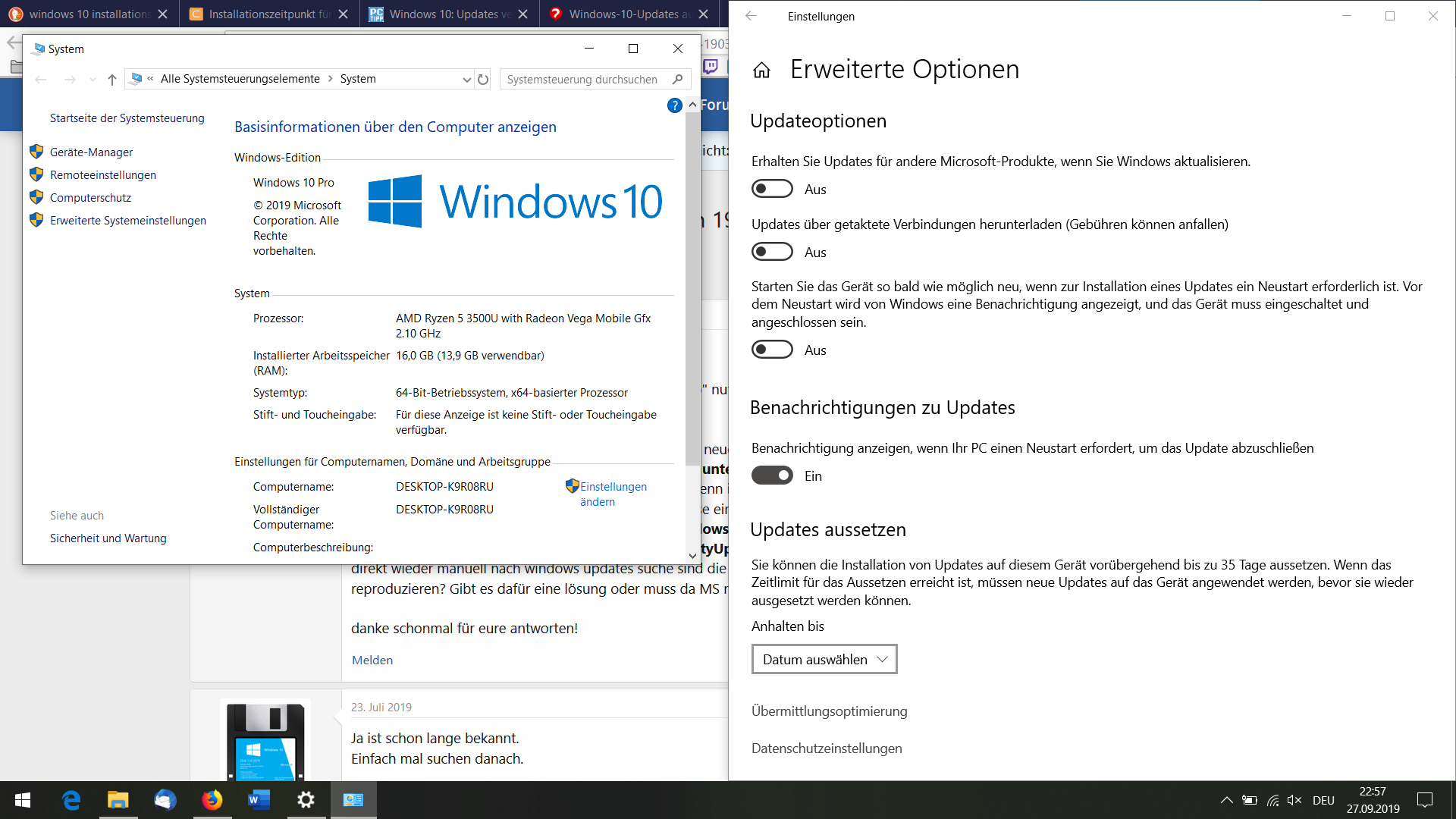Toggle updates over metered connections
1456x819 pixels.
772,252
